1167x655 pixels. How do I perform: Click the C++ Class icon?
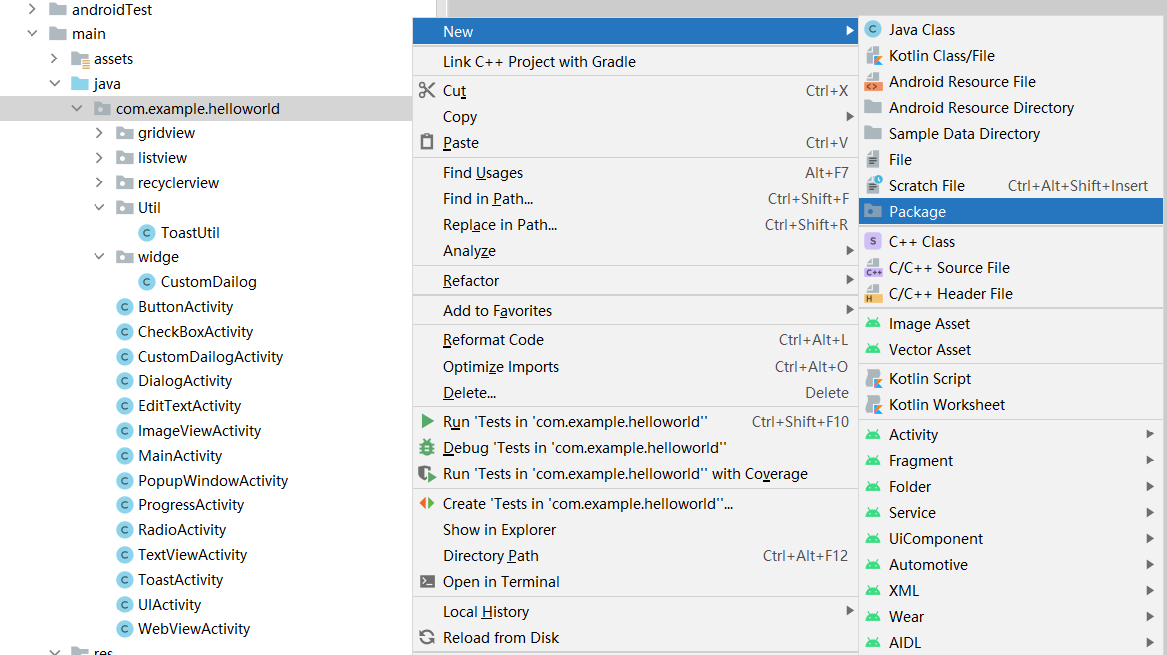(873, 241)
